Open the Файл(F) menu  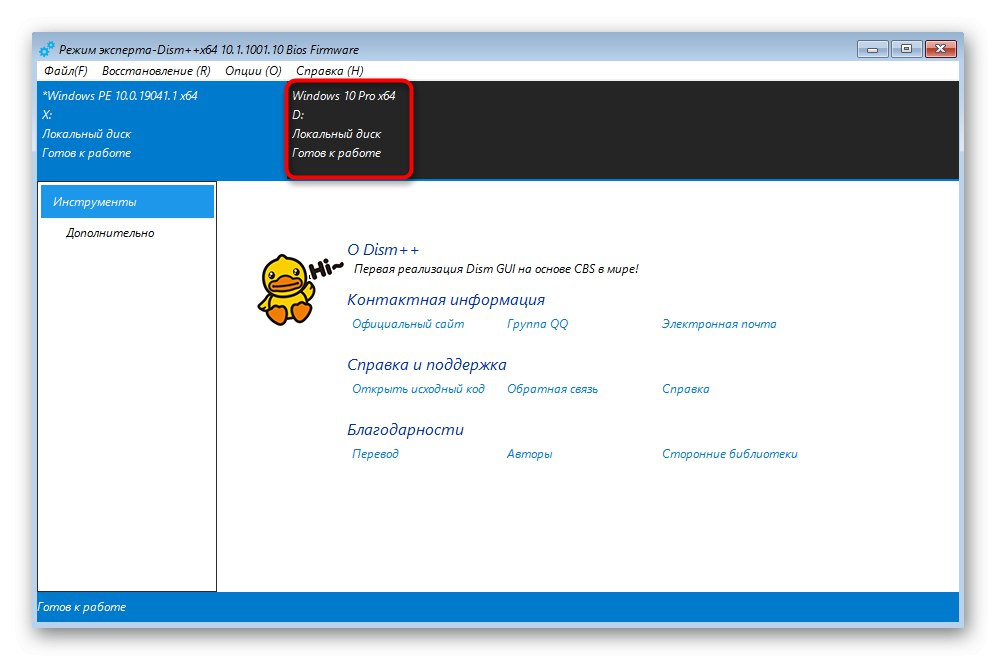point(66,71)
